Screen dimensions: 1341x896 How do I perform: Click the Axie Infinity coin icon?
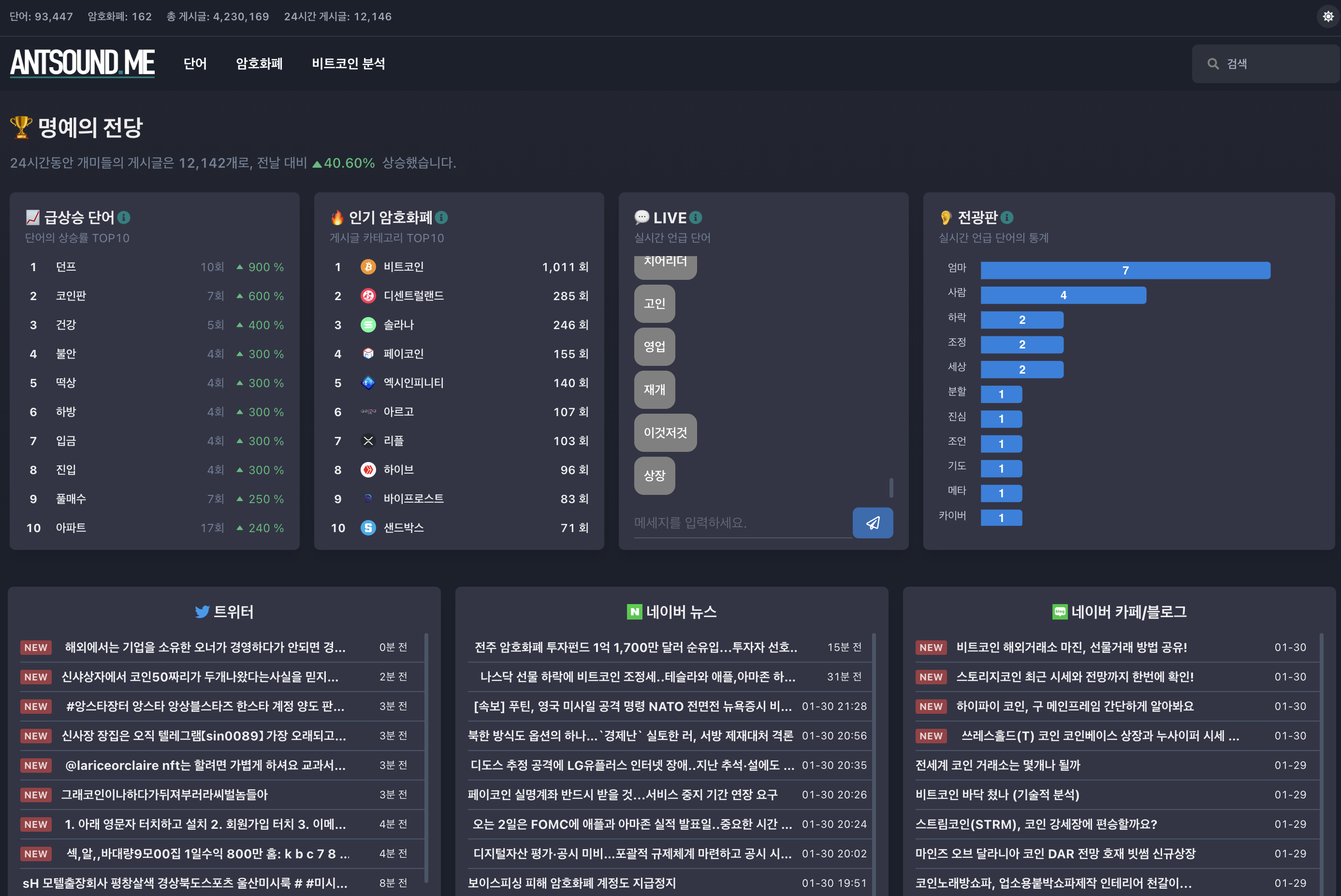[368, 383]
